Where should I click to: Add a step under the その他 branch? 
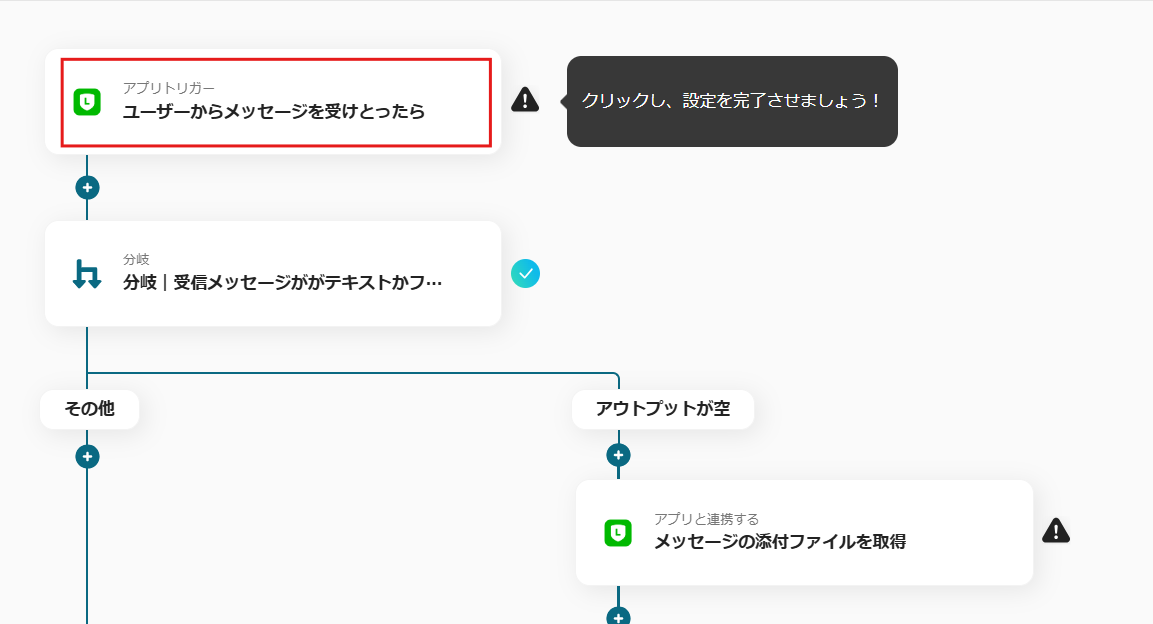[x=87, y=456]
